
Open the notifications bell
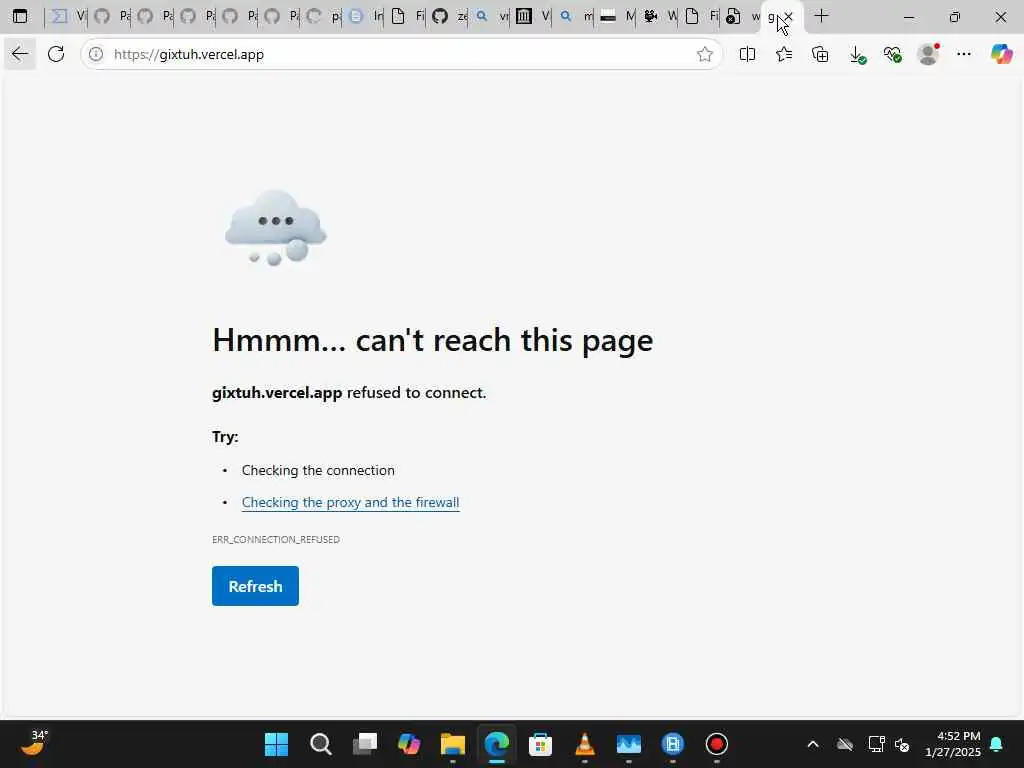click(x=997, y=744)
